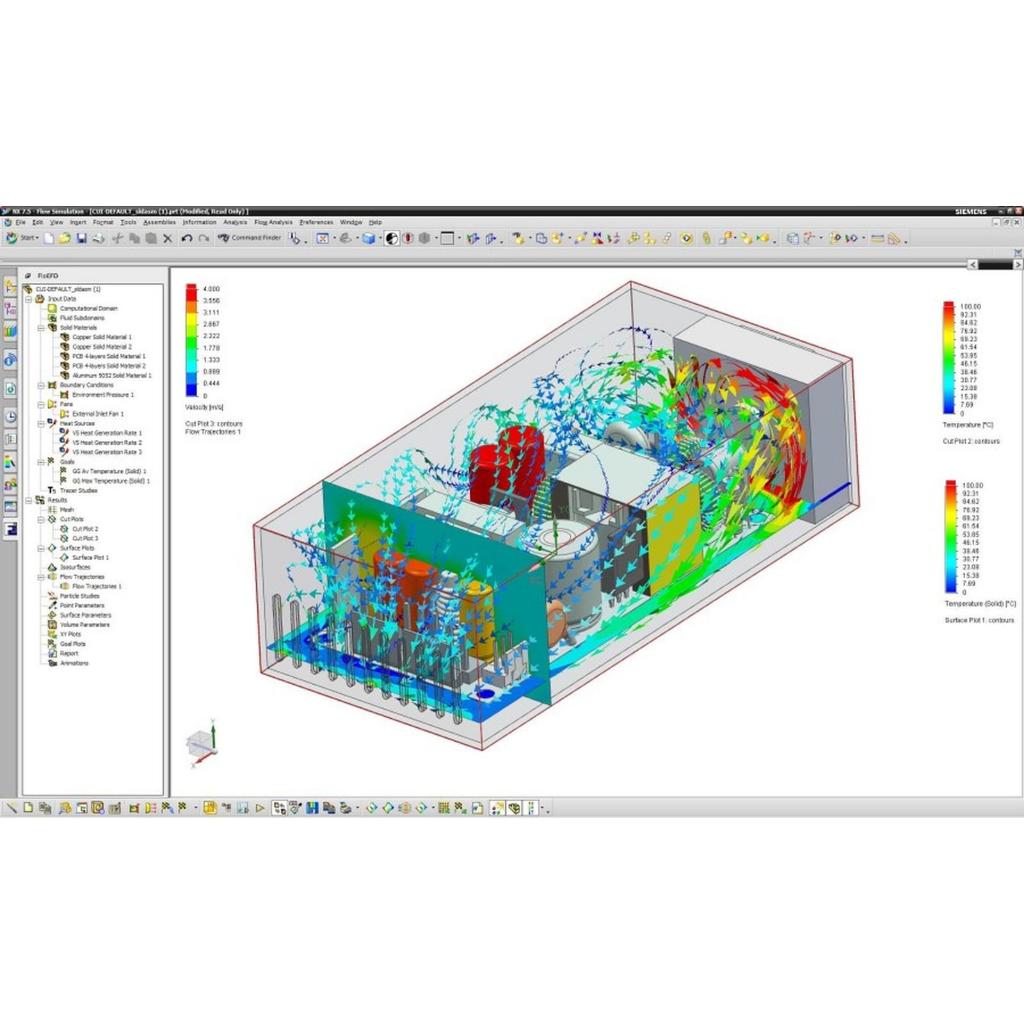The image size is (1024, 1024).
Task: Open the Flow Analysis menu
Action: pyautogui.click(x=273, y=223)
